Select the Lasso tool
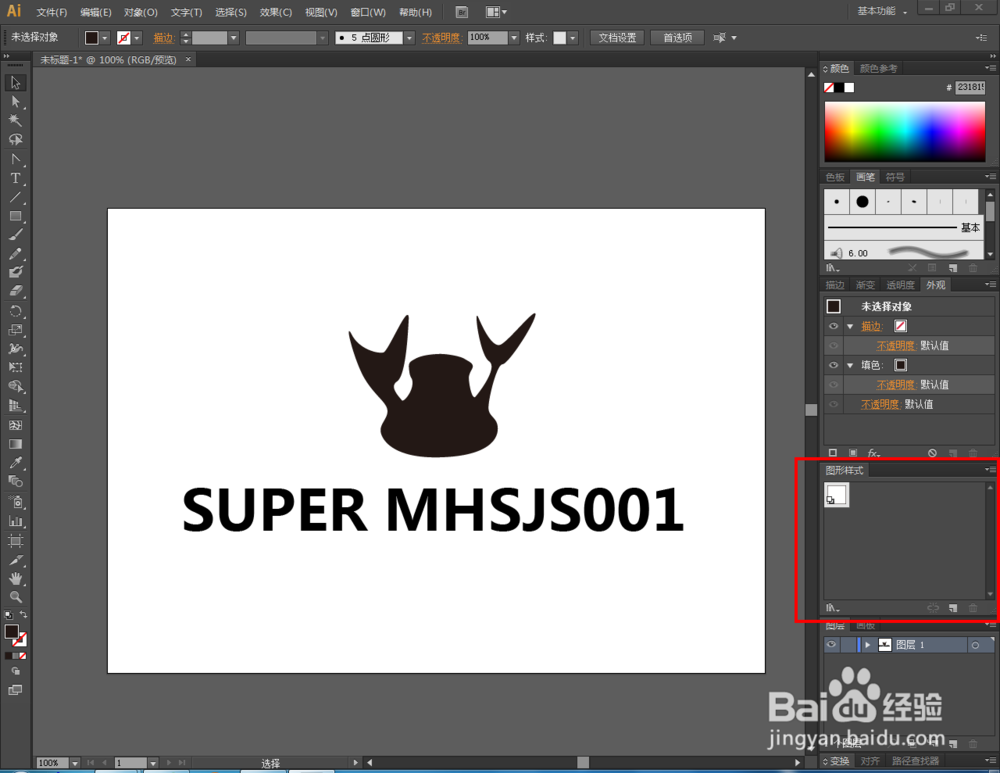The image size is (1000, 773). [15, 139]
